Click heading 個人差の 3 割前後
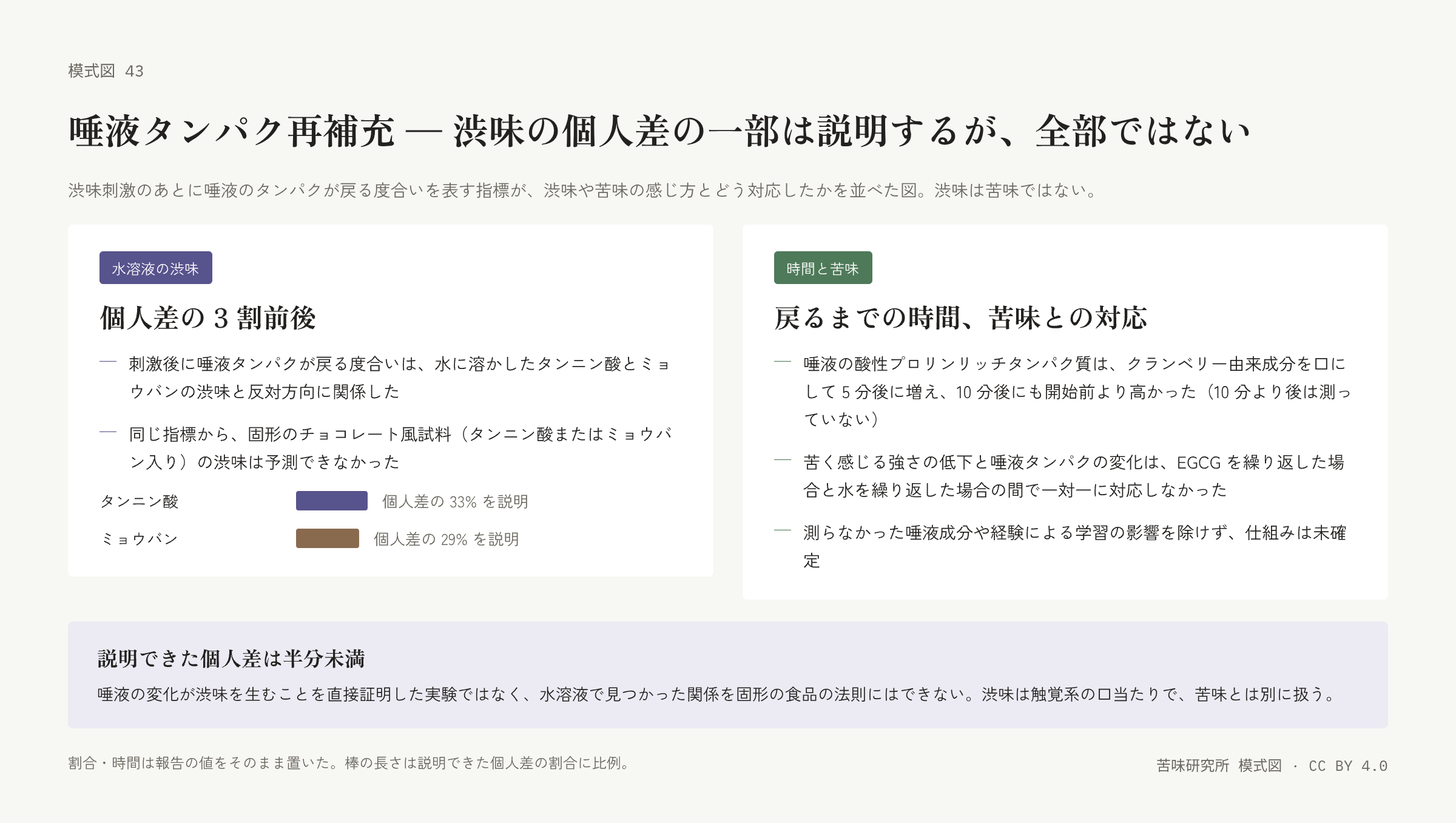The image size is (1456, 823). point(208,318)
